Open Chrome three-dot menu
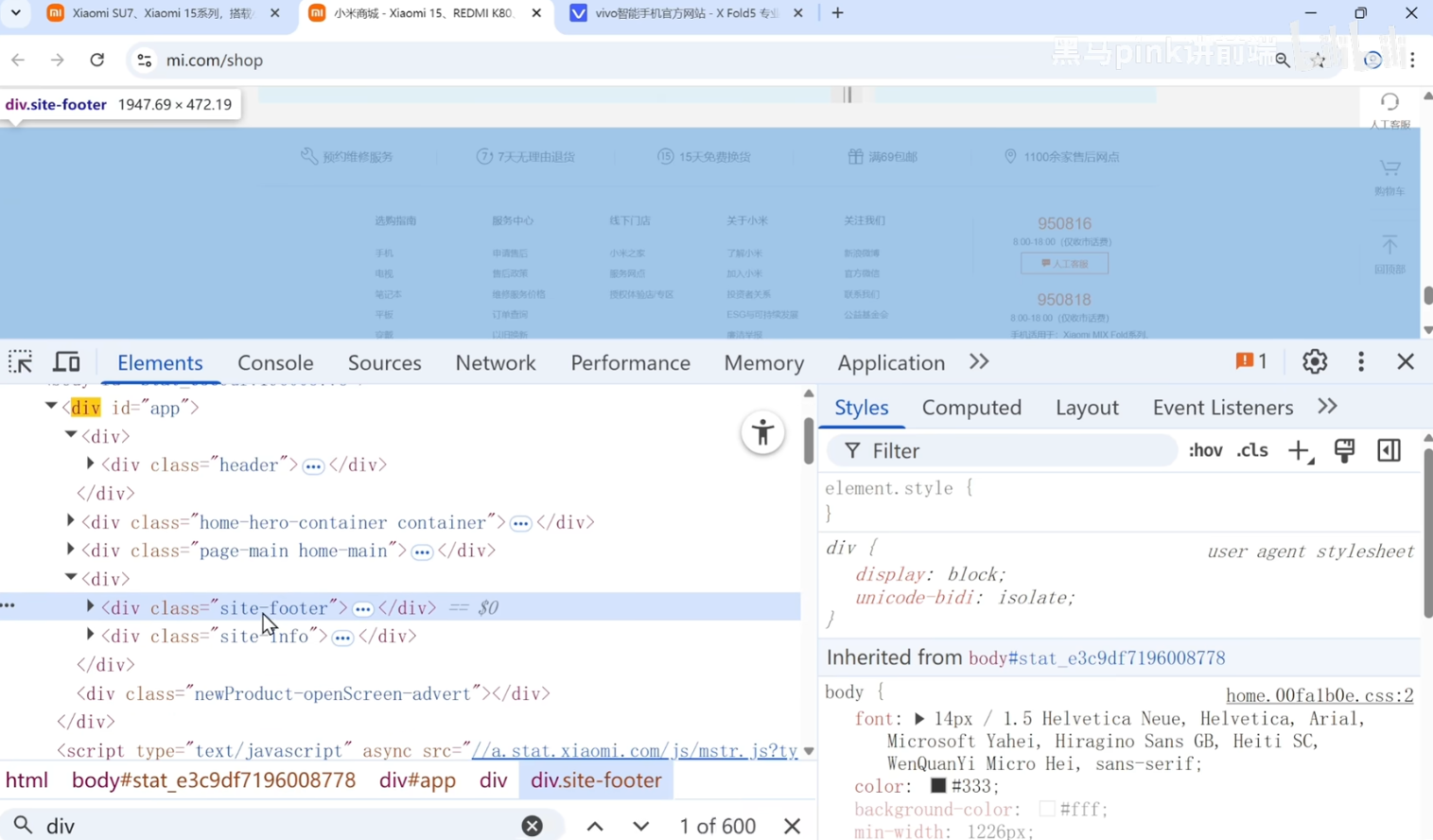Image resolution: width=1433 pixels, height=840 pixels. click(1412, 60)
